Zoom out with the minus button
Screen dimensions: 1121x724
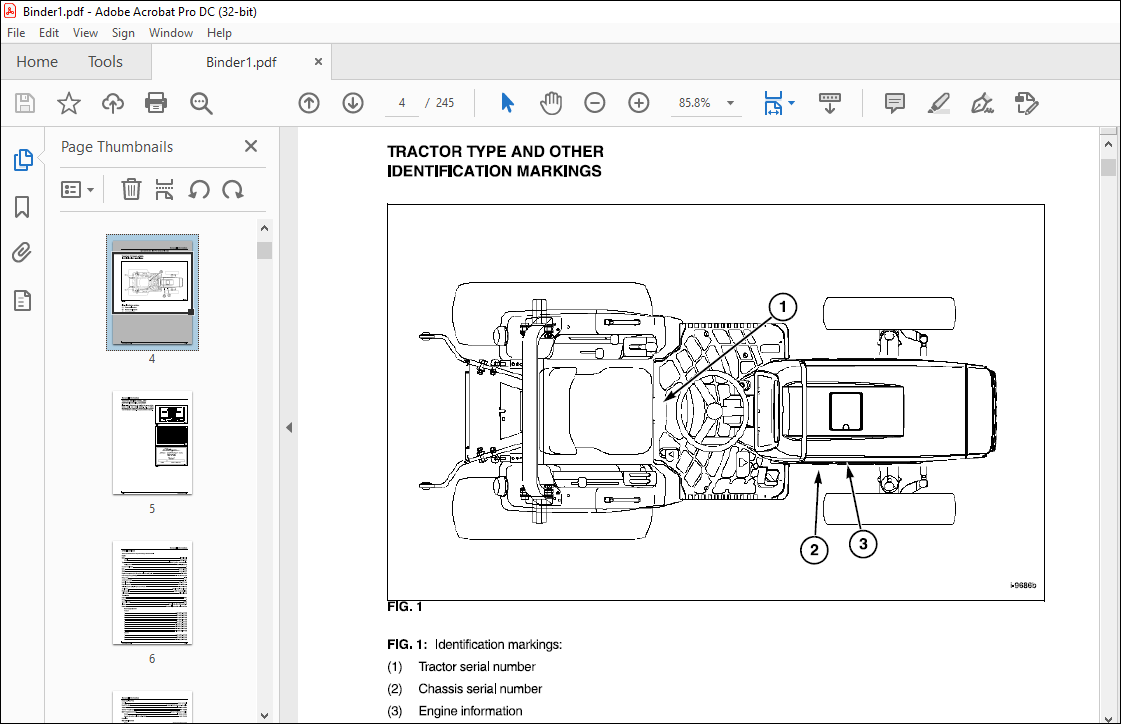(594, 103)
